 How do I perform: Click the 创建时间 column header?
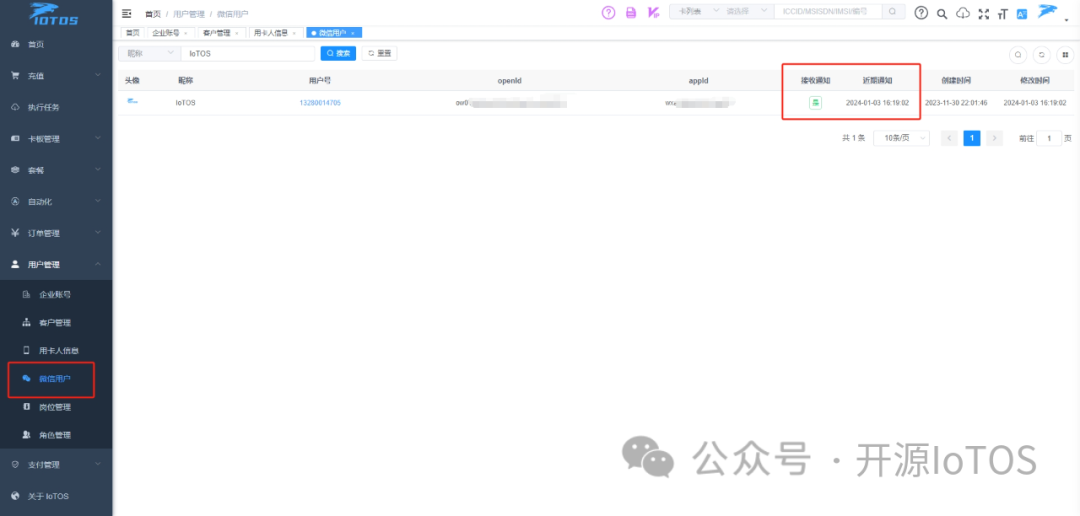(x=956, y=81)
